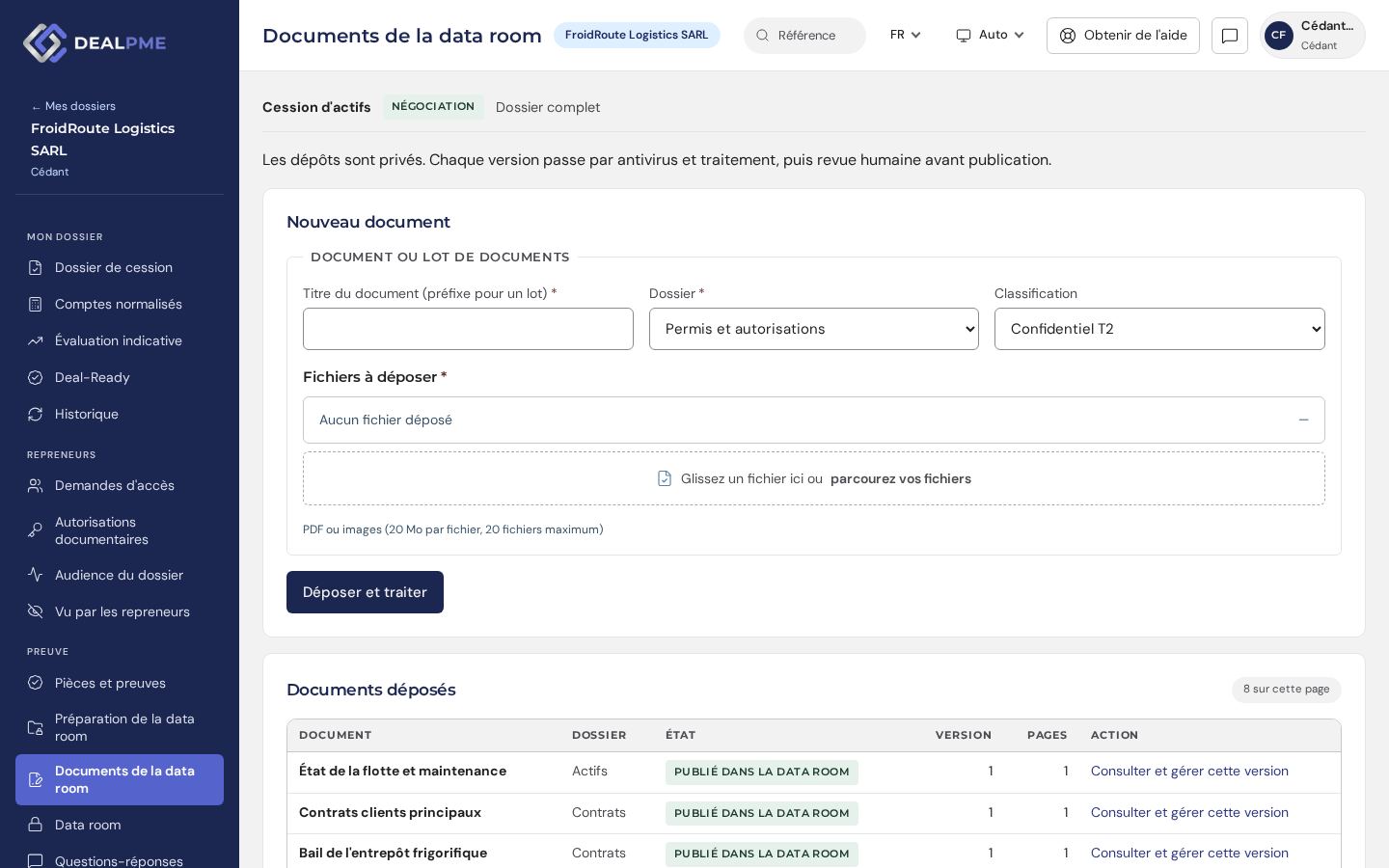Click Historique refresh icon

tap(36, 414)
